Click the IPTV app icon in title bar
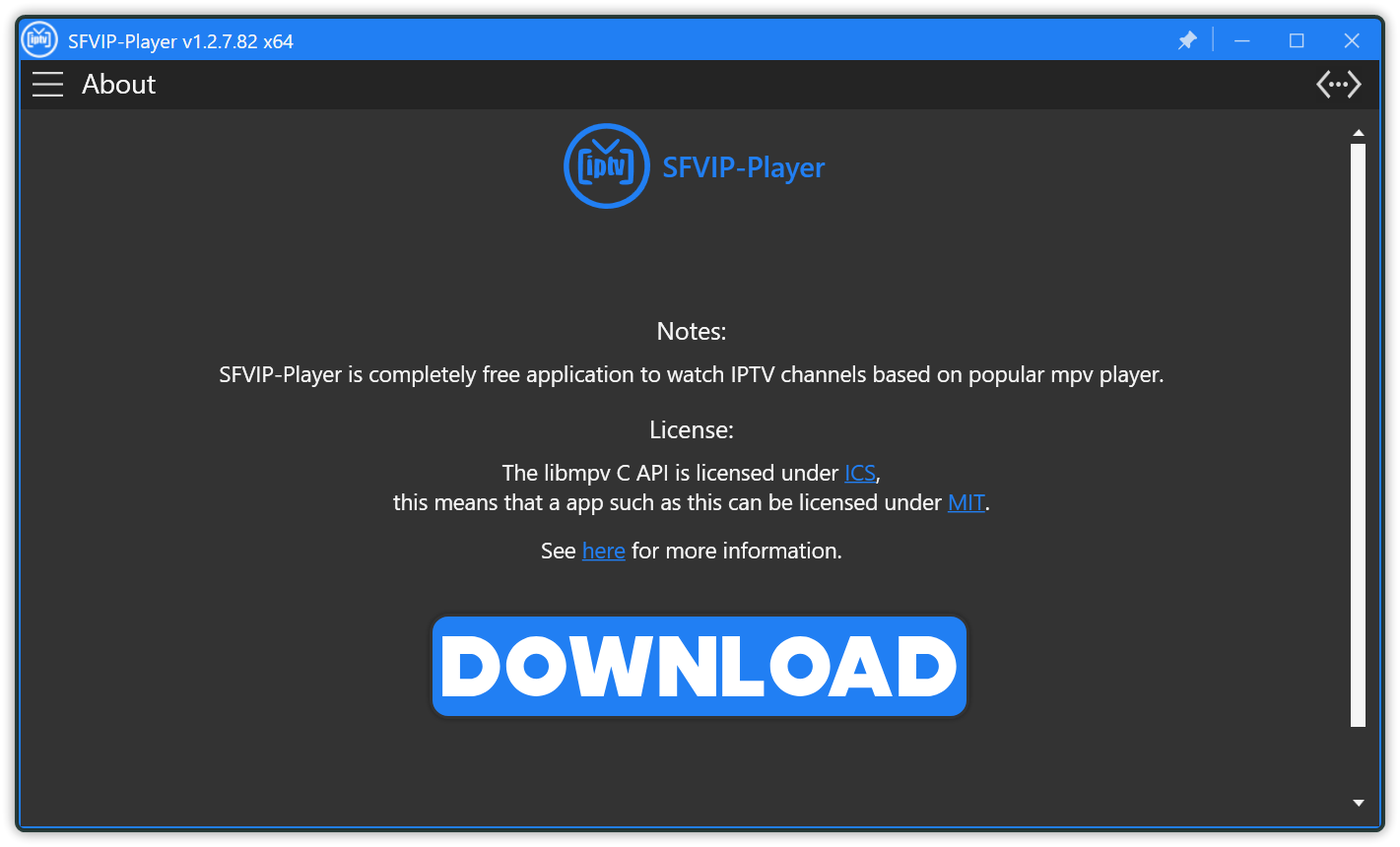 [x=39, y=40]
